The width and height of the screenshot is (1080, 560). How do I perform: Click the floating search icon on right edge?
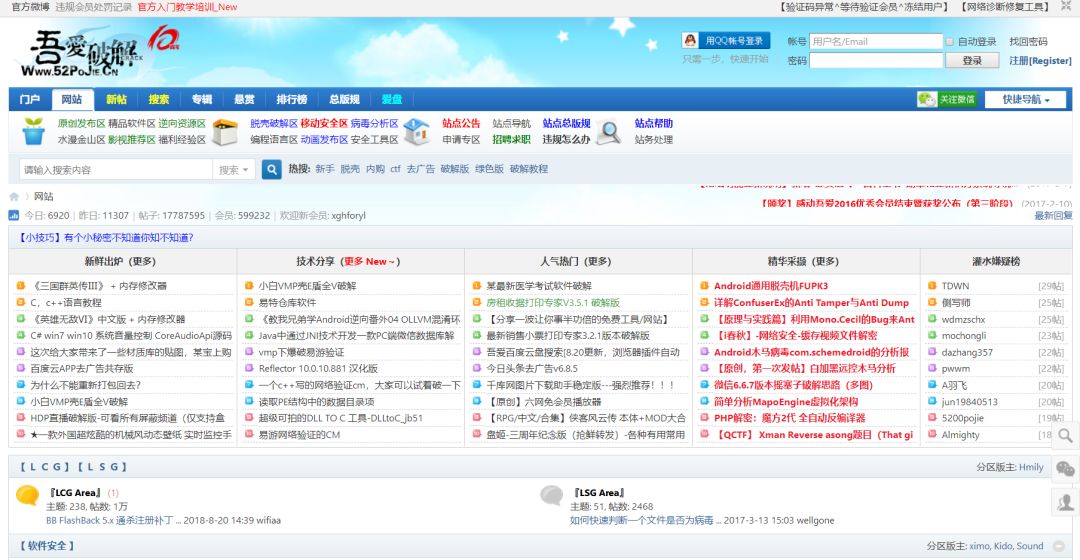pyautogui.click(x=1065, y=435)
